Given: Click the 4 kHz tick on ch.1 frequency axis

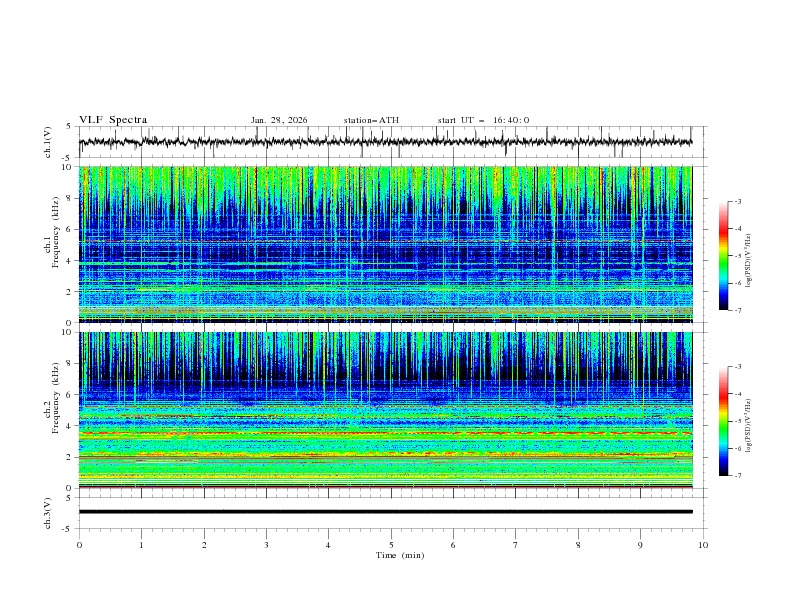Looking at the screenshot, I should coord(71,261).
